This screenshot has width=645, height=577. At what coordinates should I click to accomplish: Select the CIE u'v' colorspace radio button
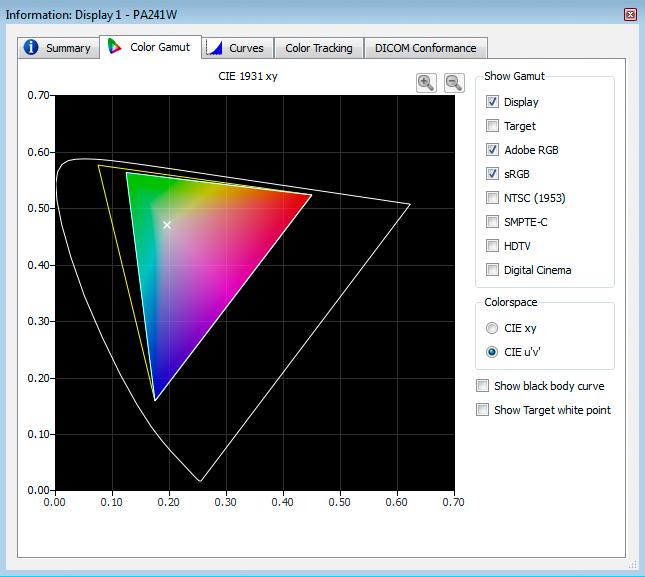coord(492,352)
